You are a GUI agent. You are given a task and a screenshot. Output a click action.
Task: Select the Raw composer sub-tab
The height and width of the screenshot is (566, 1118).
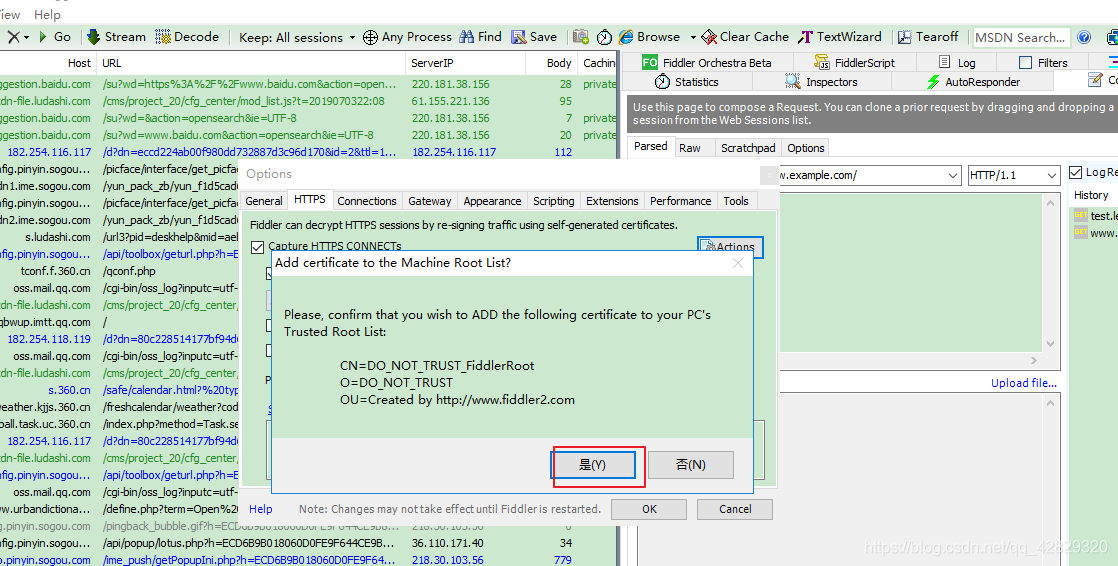click(x=689, y=148)
